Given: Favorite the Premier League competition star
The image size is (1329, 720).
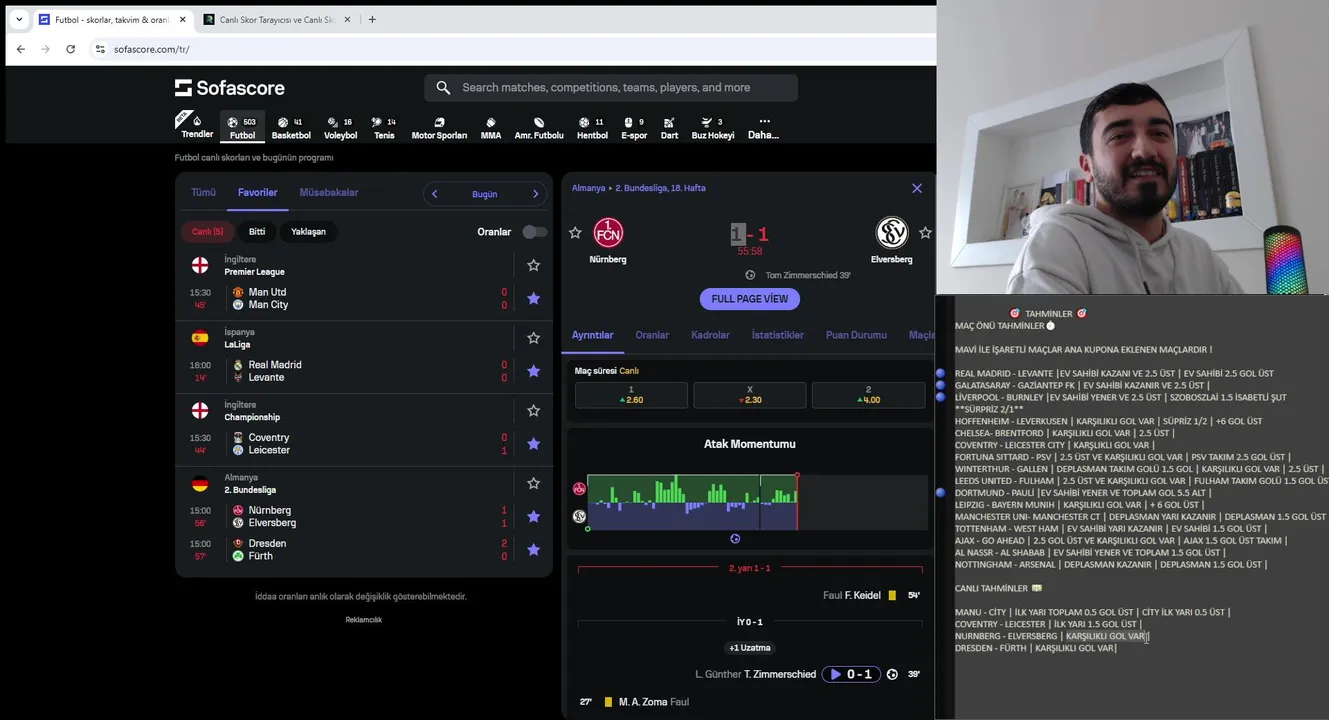Looking at the screenshot, I should tap(533, 265).
